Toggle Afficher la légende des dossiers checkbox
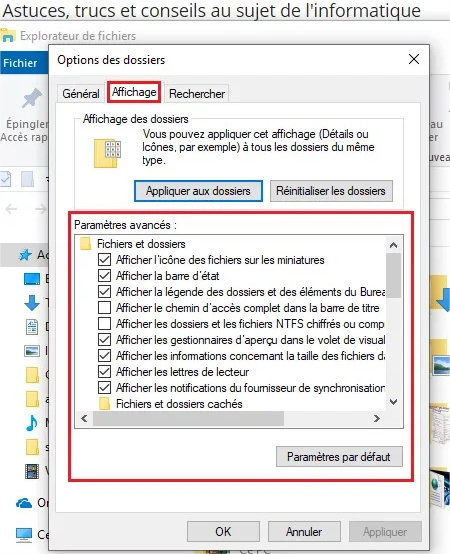Screen dimensions: 450x554 pyautogui.click(x=104, y=291)
